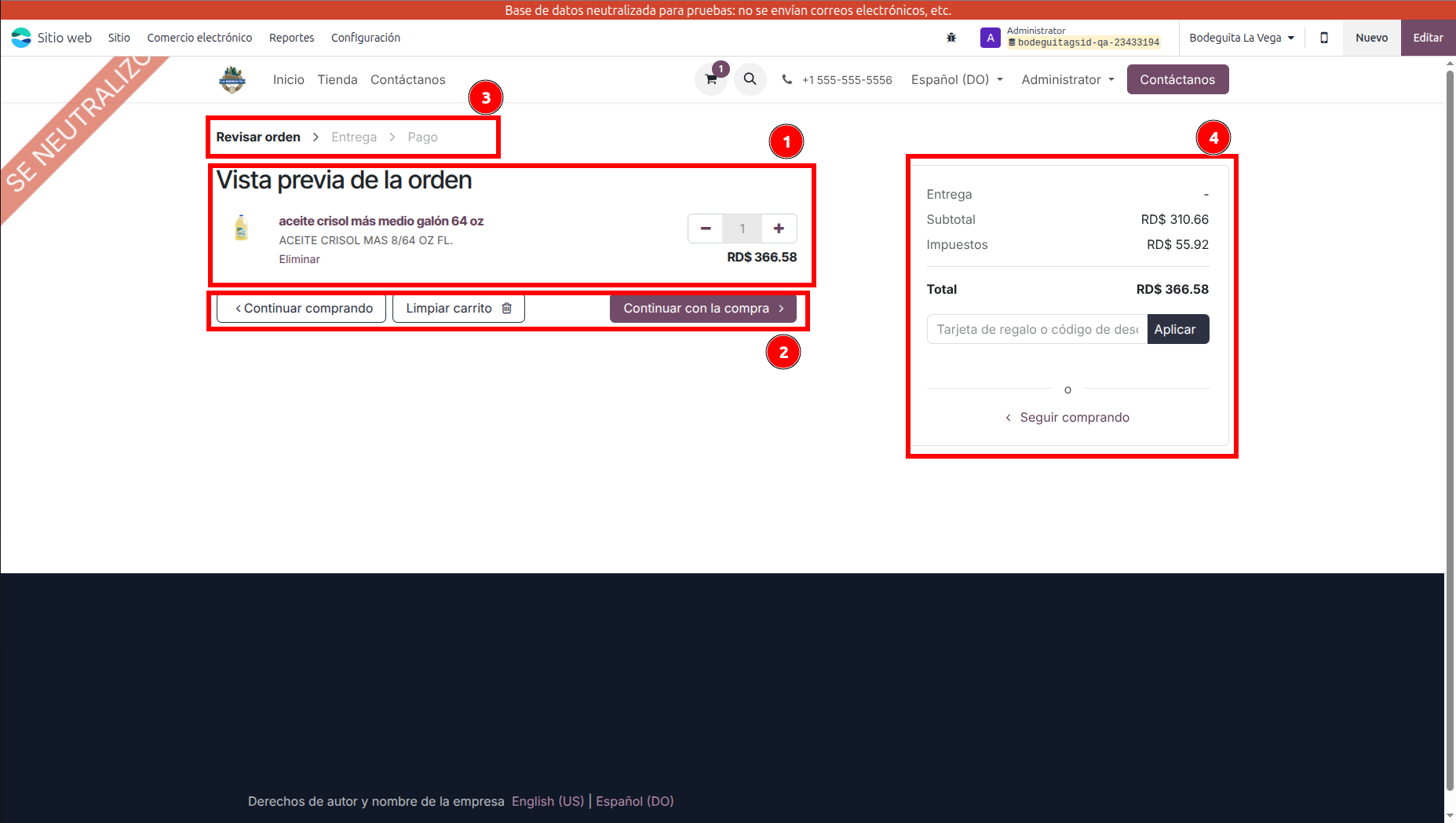Screen dimensions: 1456x823
Task: Click the Aplicar promo code button
Action: 1177,329
